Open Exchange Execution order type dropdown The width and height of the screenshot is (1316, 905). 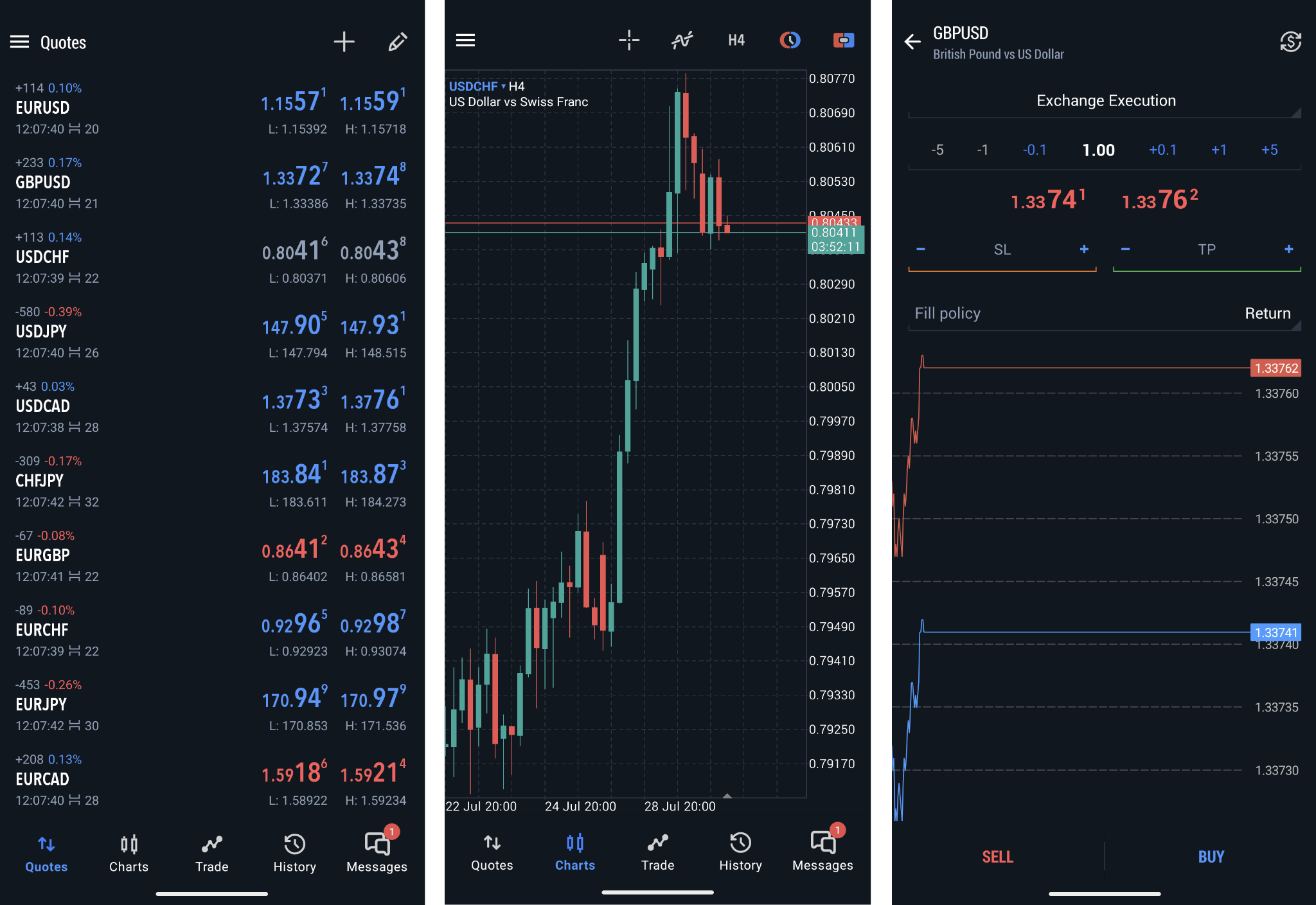(x=1105, y=101)
